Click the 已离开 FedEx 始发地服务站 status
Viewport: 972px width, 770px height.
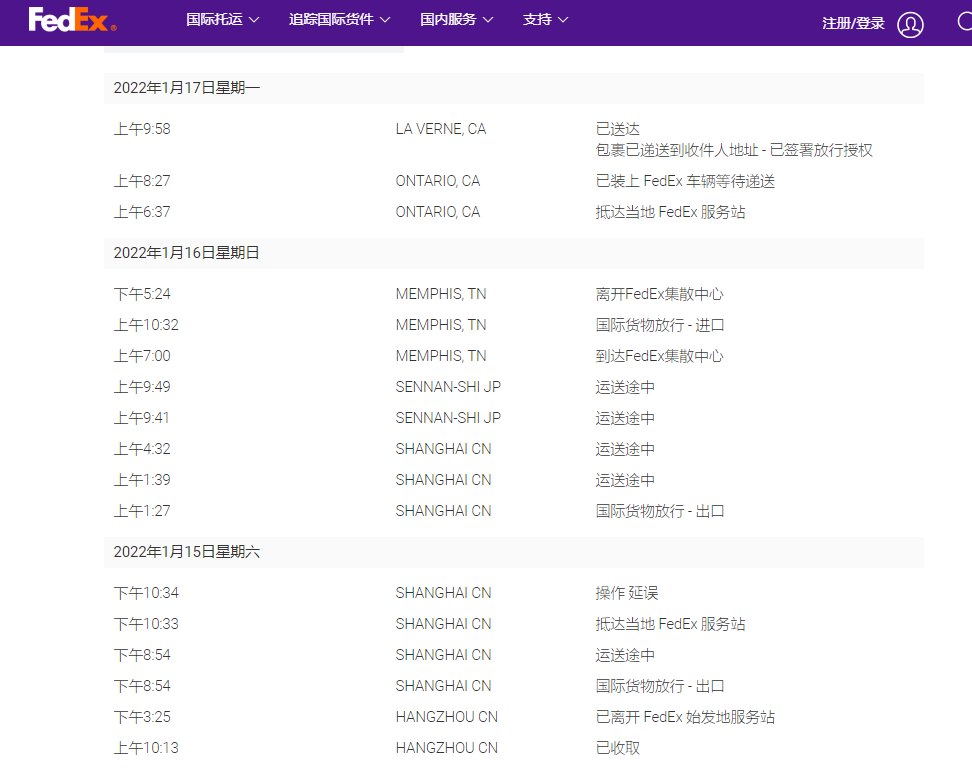pos(685,717)
